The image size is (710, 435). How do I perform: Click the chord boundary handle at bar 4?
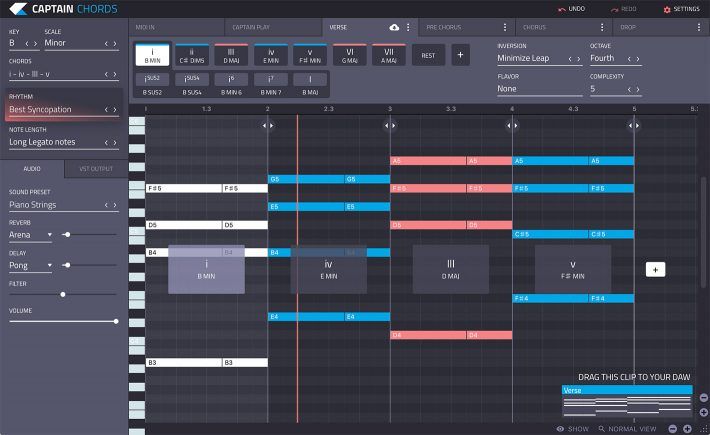tap(512, 125)
